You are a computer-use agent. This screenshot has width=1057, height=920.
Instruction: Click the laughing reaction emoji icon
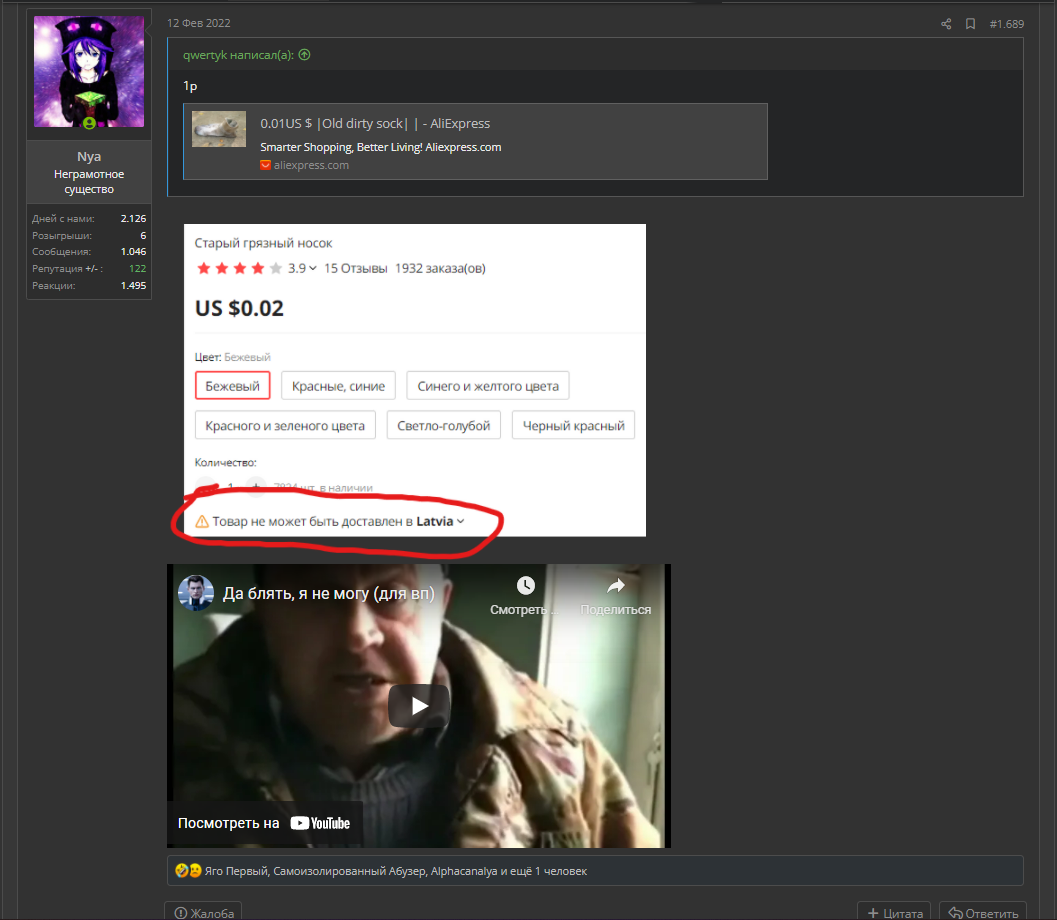(x=181, y=870)
